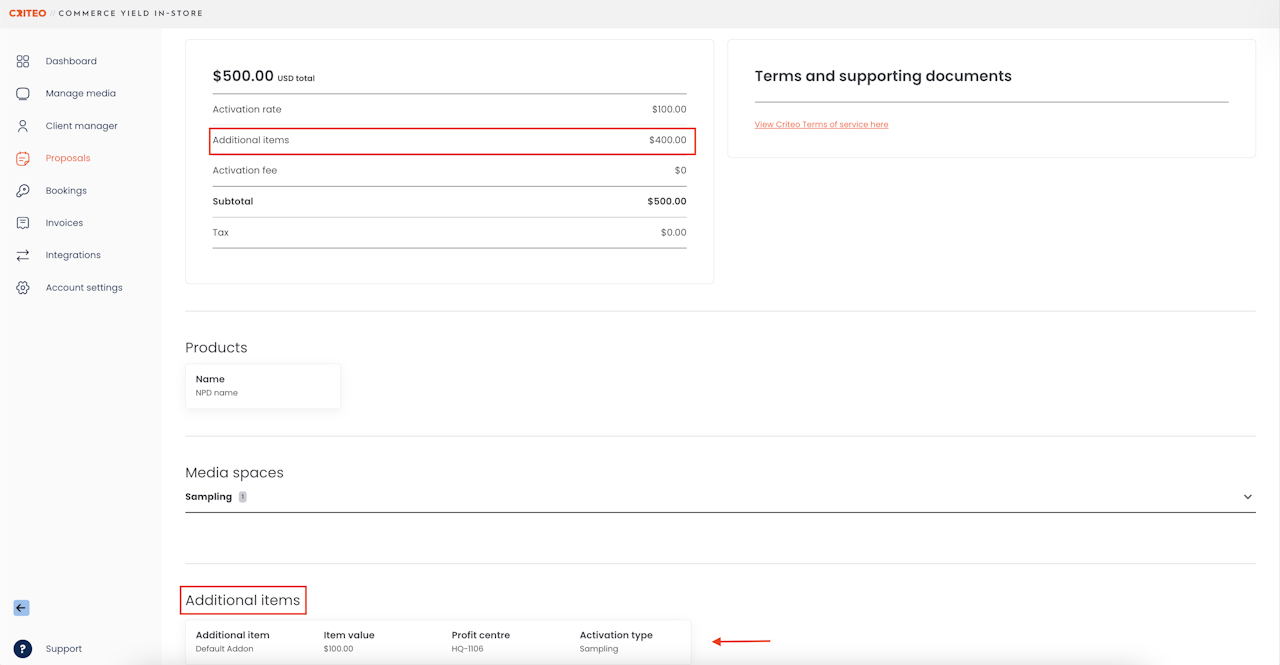Open View Criteo Terms of service link
The image size is (1280, 665).
click(x=821, y=125)
